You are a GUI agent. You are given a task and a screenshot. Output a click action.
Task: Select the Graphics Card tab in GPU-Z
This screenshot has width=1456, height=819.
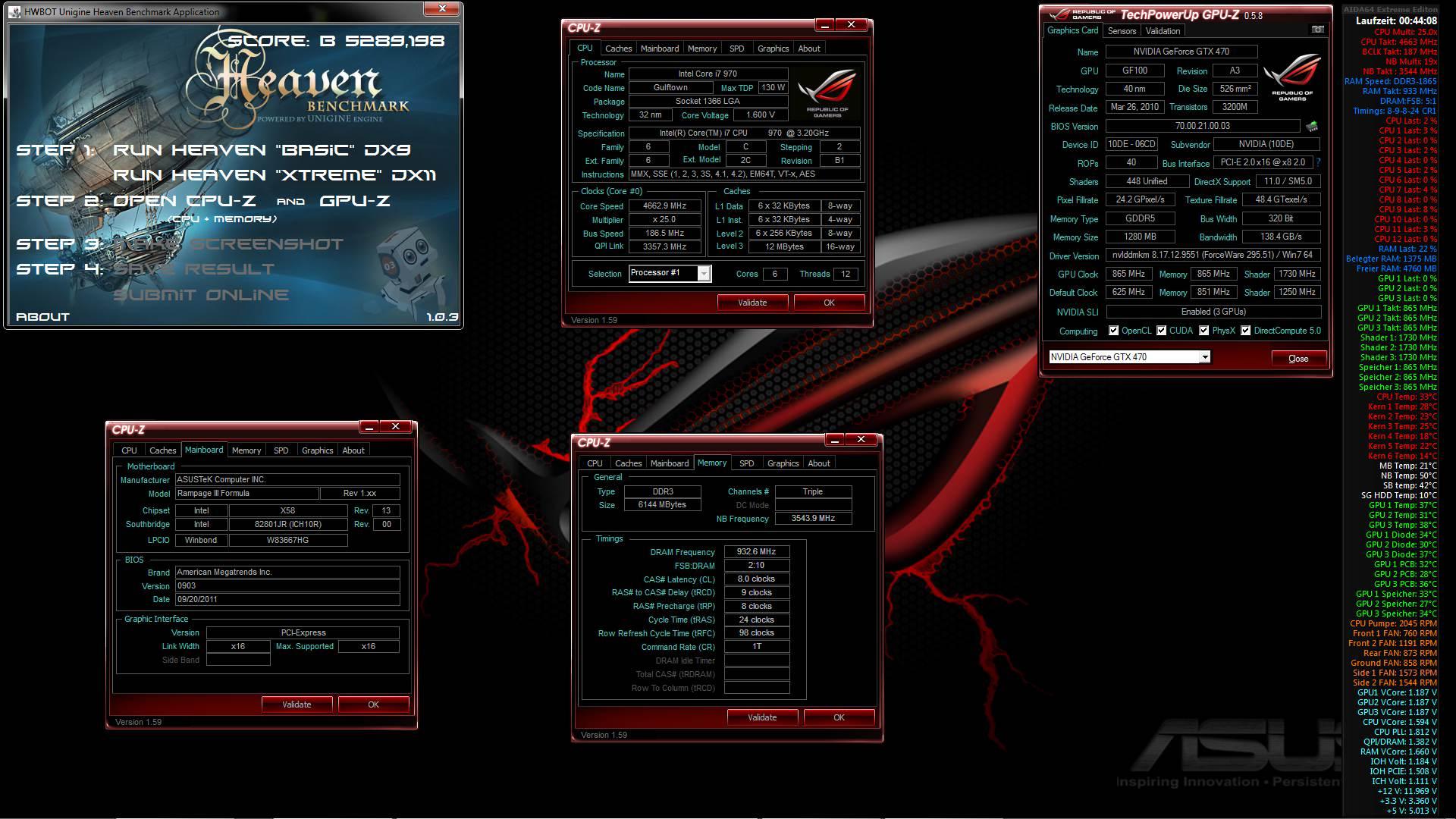[1072, 30]
